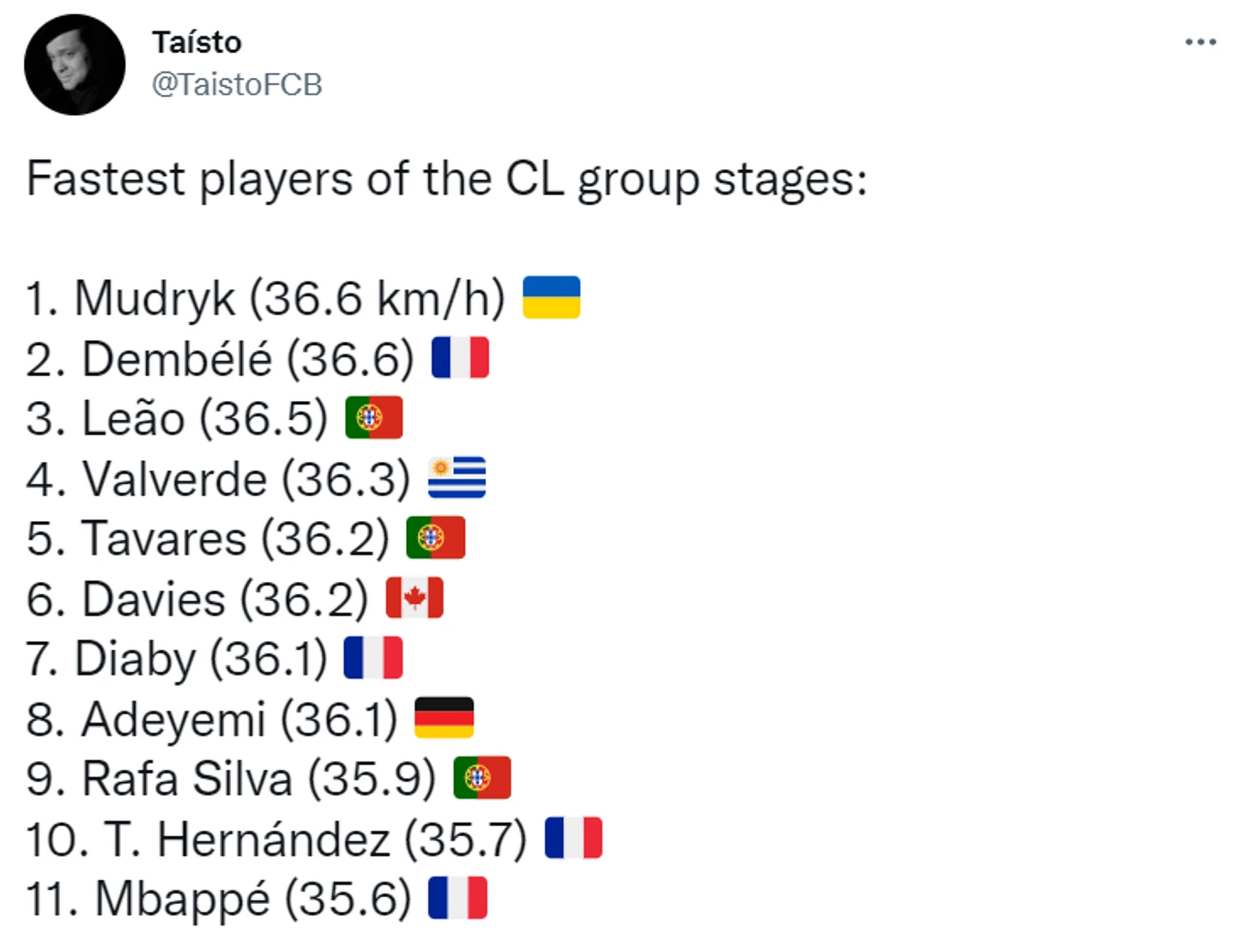Click Taísto's profile avatar photo
The image size is (1253, 952).
point(75,65)
